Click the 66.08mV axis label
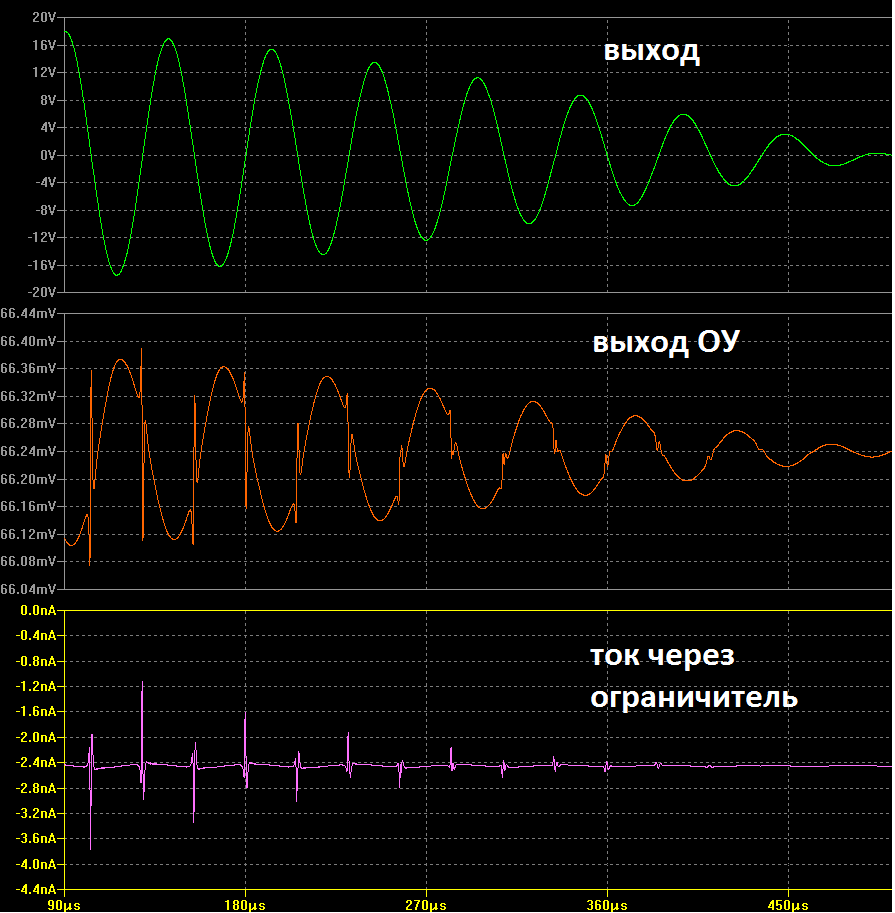 29,561
